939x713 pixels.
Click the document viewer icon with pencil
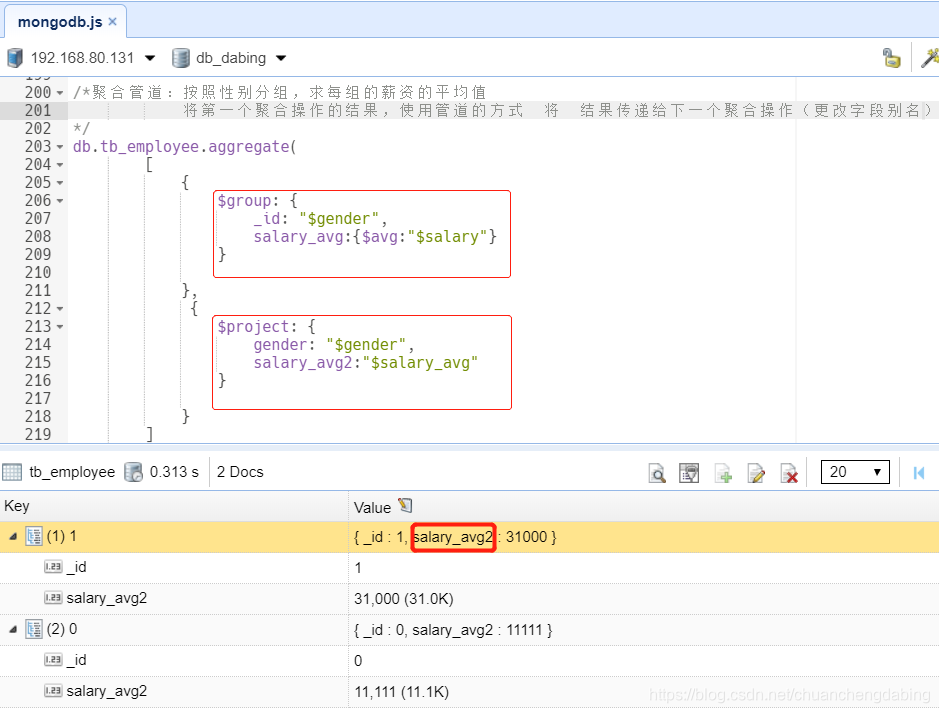pos(689,474)
